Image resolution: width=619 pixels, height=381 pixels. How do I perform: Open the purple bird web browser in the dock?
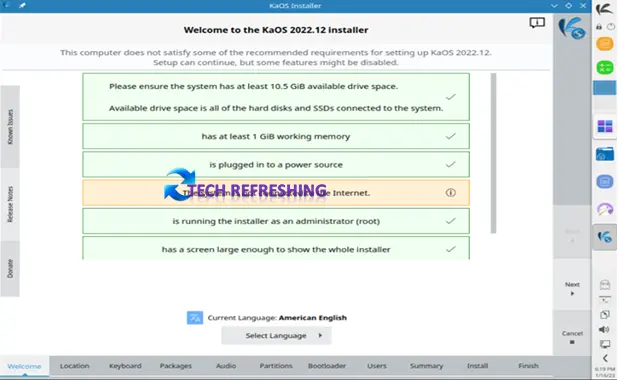click(604, 209)
